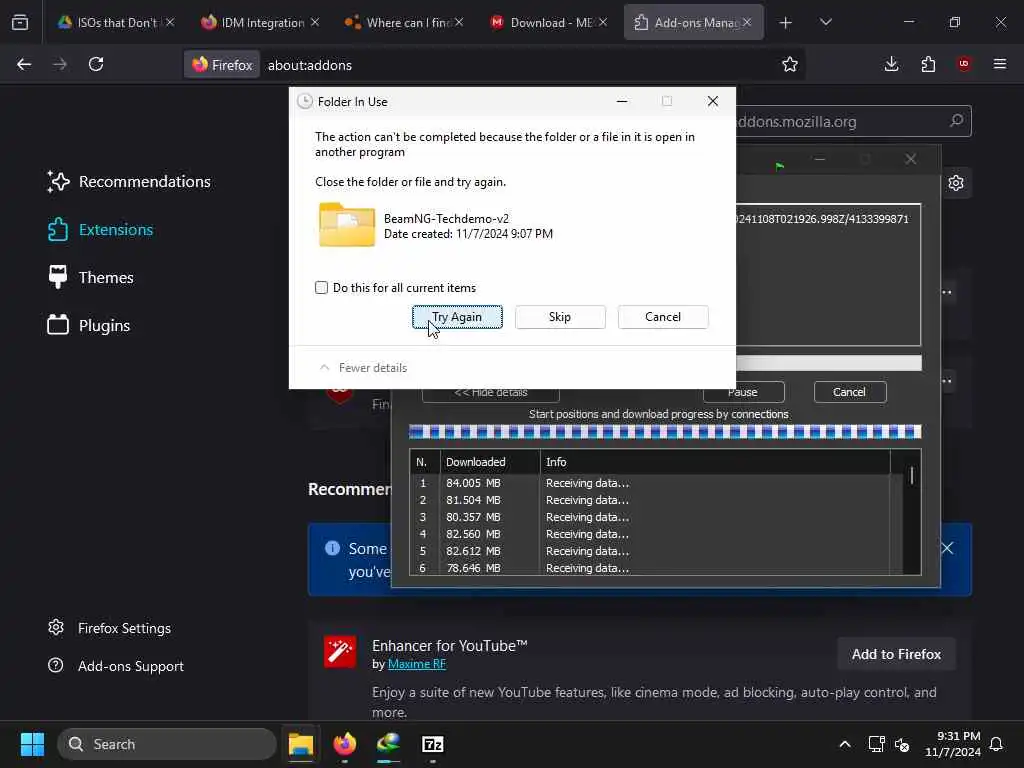Open File Explorer from the taskbar
Viewport: 1024px width, 768px height.
pyautogui.click(x=301, y=744)
